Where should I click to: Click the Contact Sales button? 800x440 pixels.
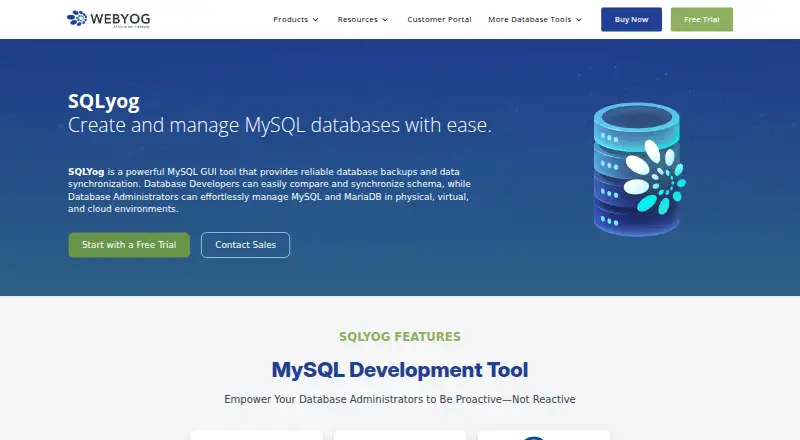(245, 245)
